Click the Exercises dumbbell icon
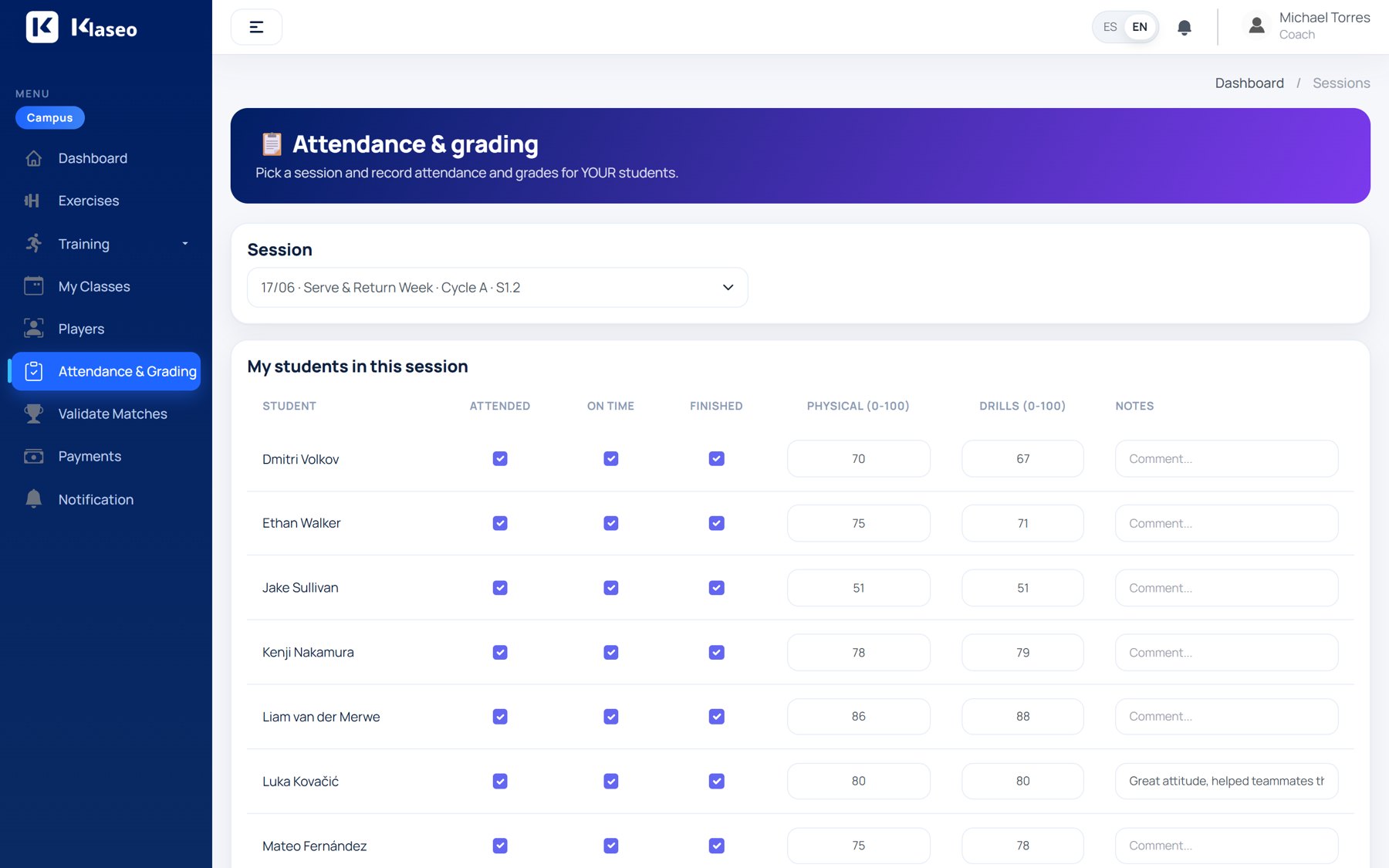The image size is (1389, 868). point(32,201)
